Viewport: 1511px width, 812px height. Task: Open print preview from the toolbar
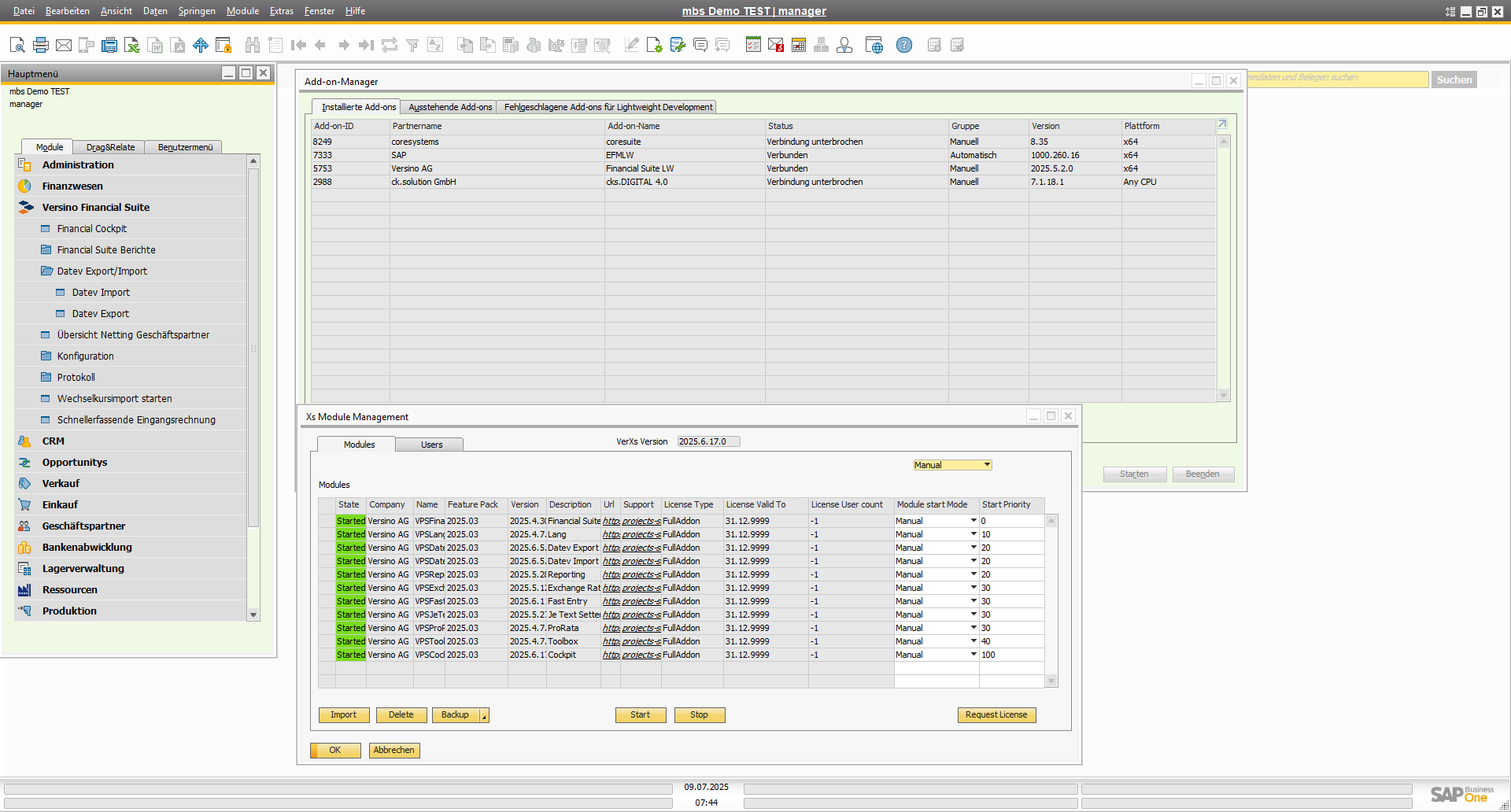[x=17, y=45]
